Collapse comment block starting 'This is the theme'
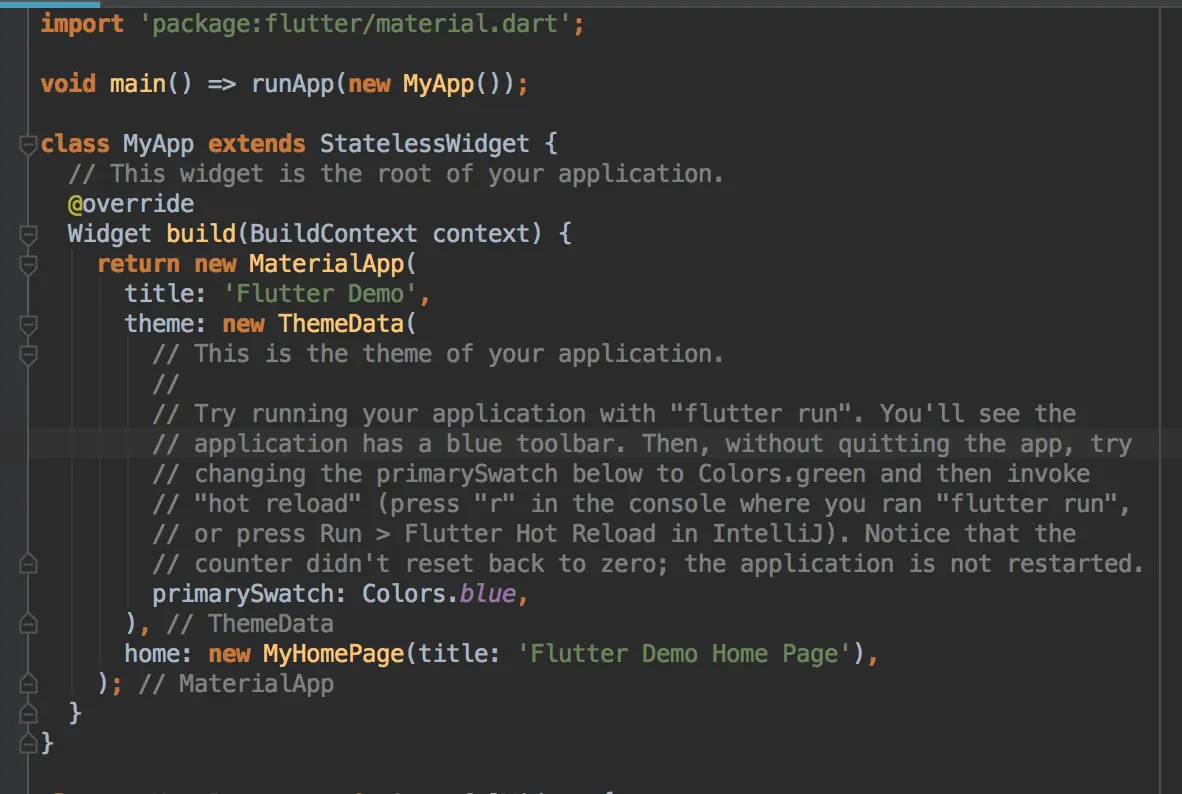 coord(28,355)
